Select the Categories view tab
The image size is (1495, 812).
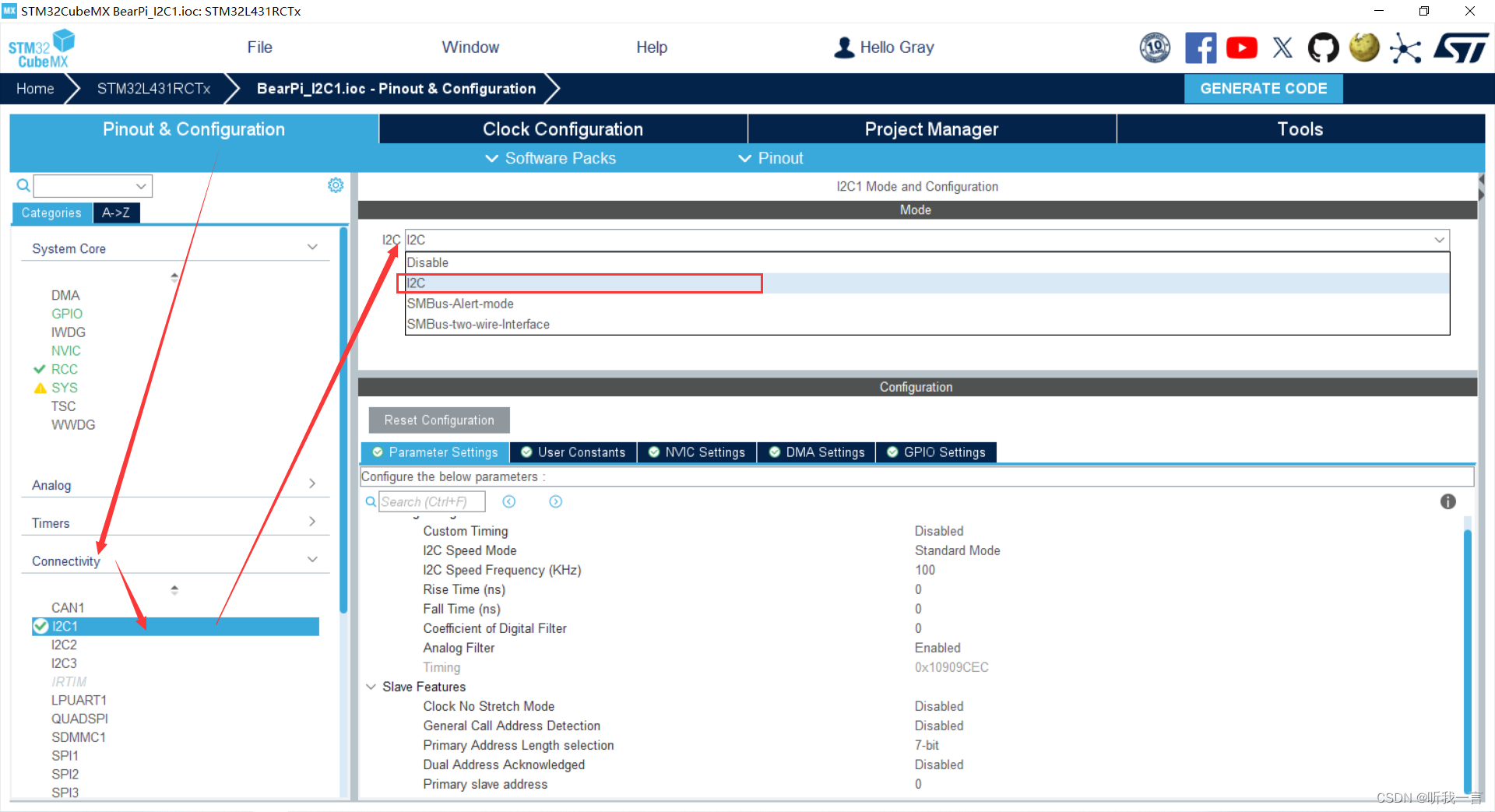tap(51, 213)
